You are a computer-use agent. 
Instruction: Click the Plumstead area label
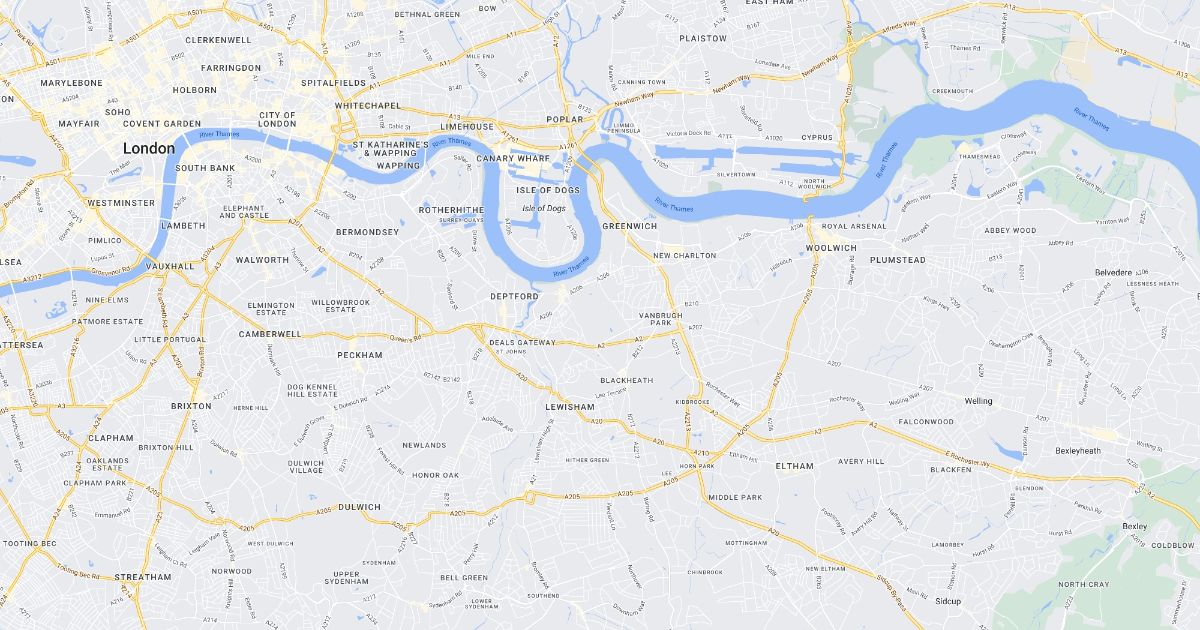coord(899,260)
